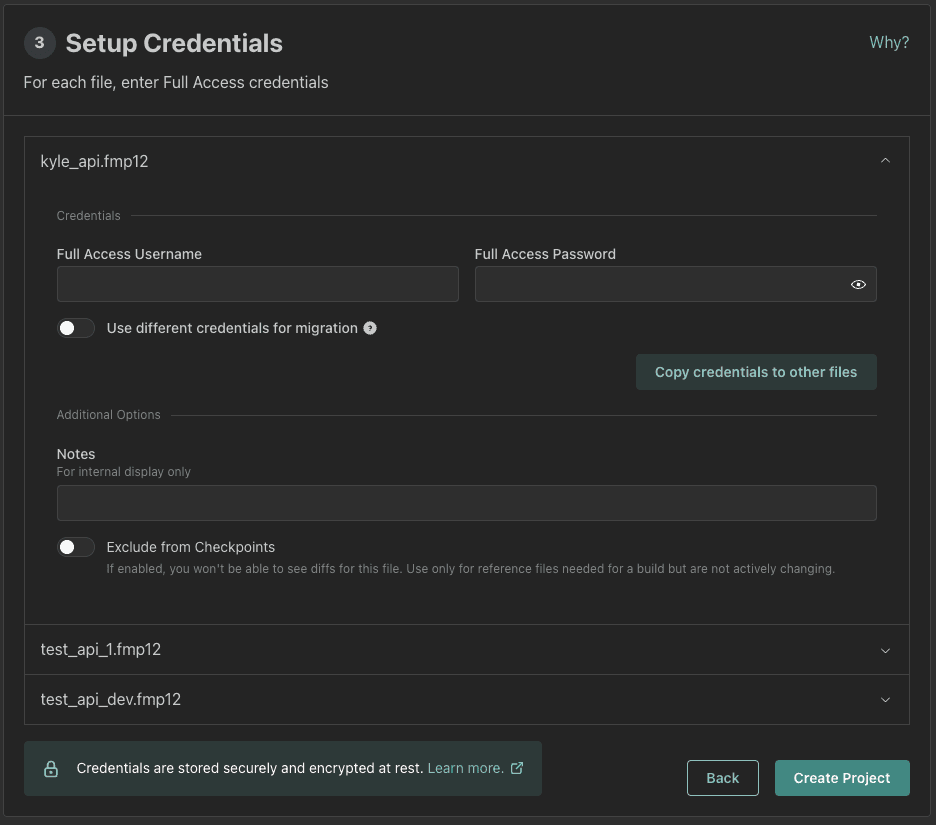Click into the Notes text field
936x825 pixels.
[466, 503]
